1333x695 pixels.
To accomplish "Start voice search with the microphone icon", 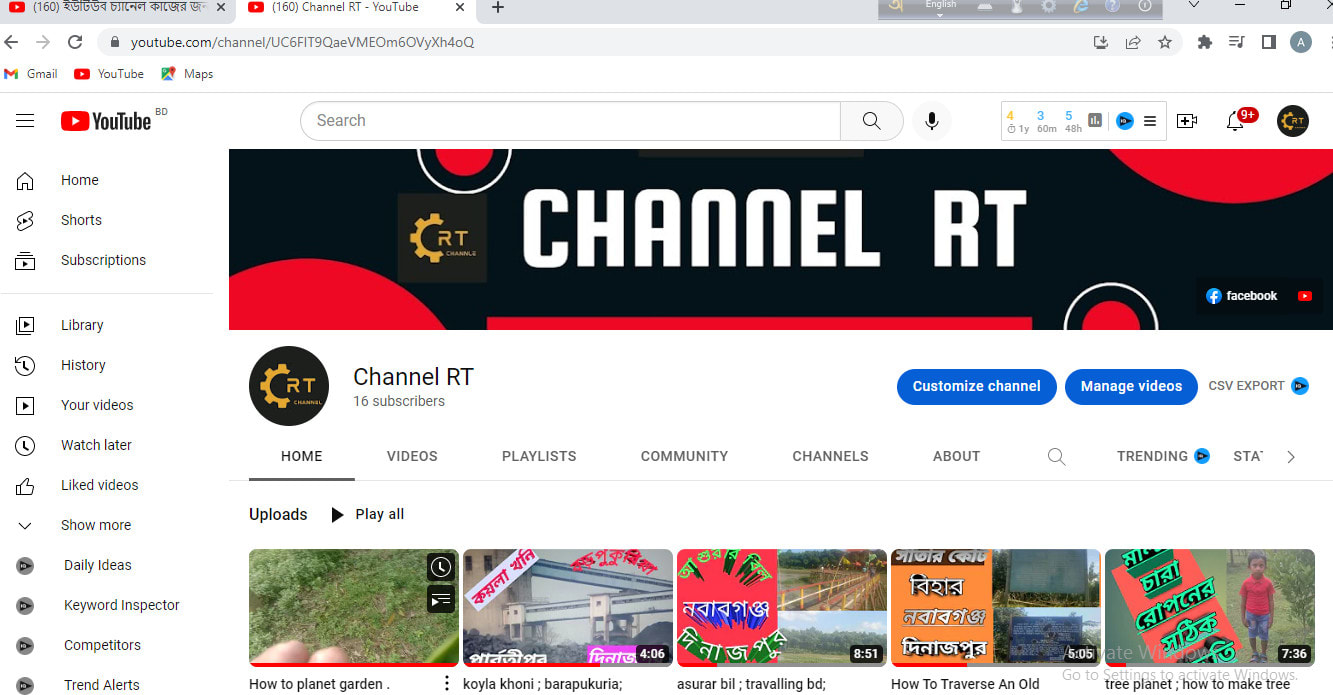I will point(931,120).
